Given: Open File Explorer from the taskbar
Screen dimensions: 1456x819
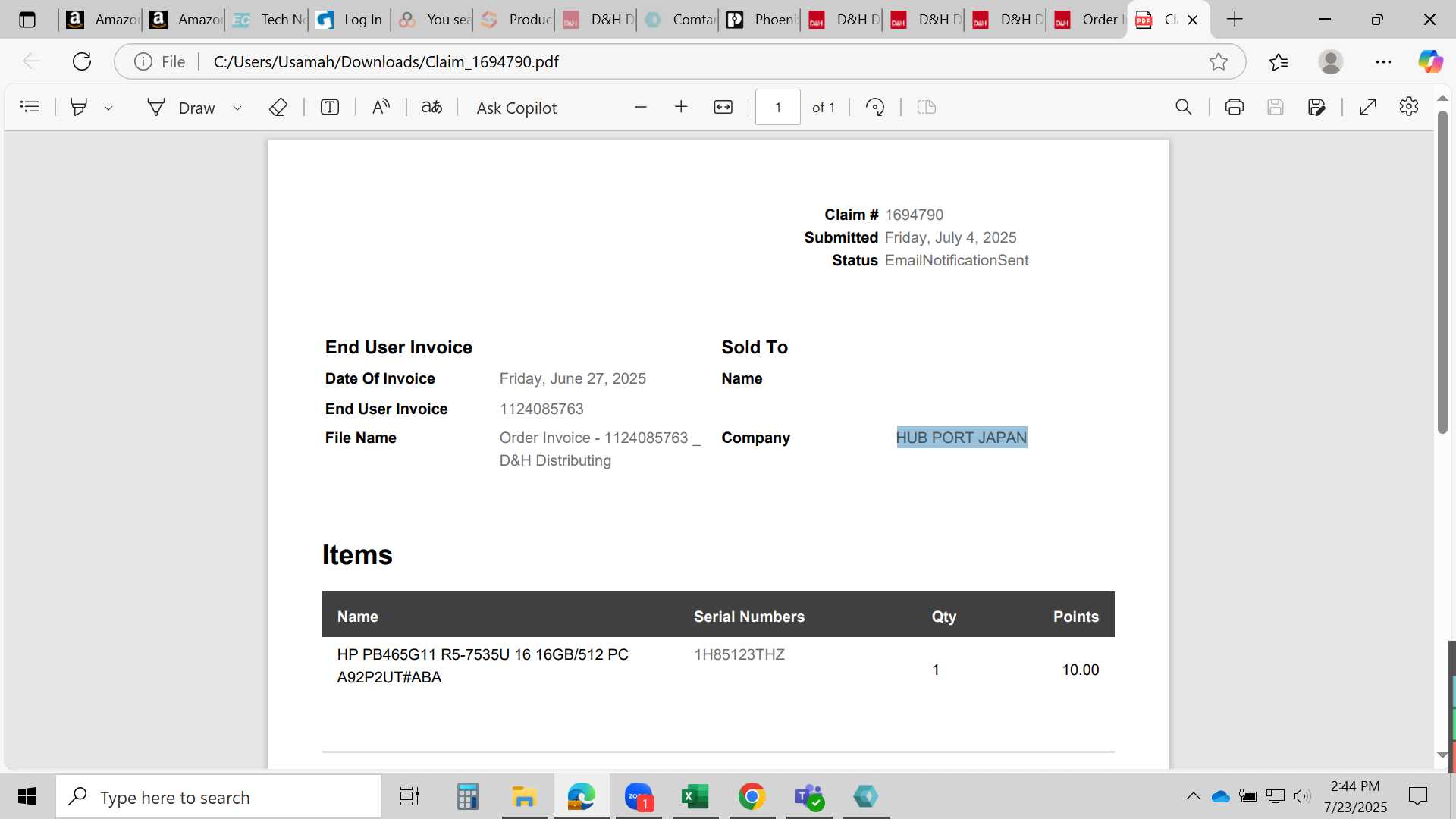Looking at the screenshot, I should point(524,796).
